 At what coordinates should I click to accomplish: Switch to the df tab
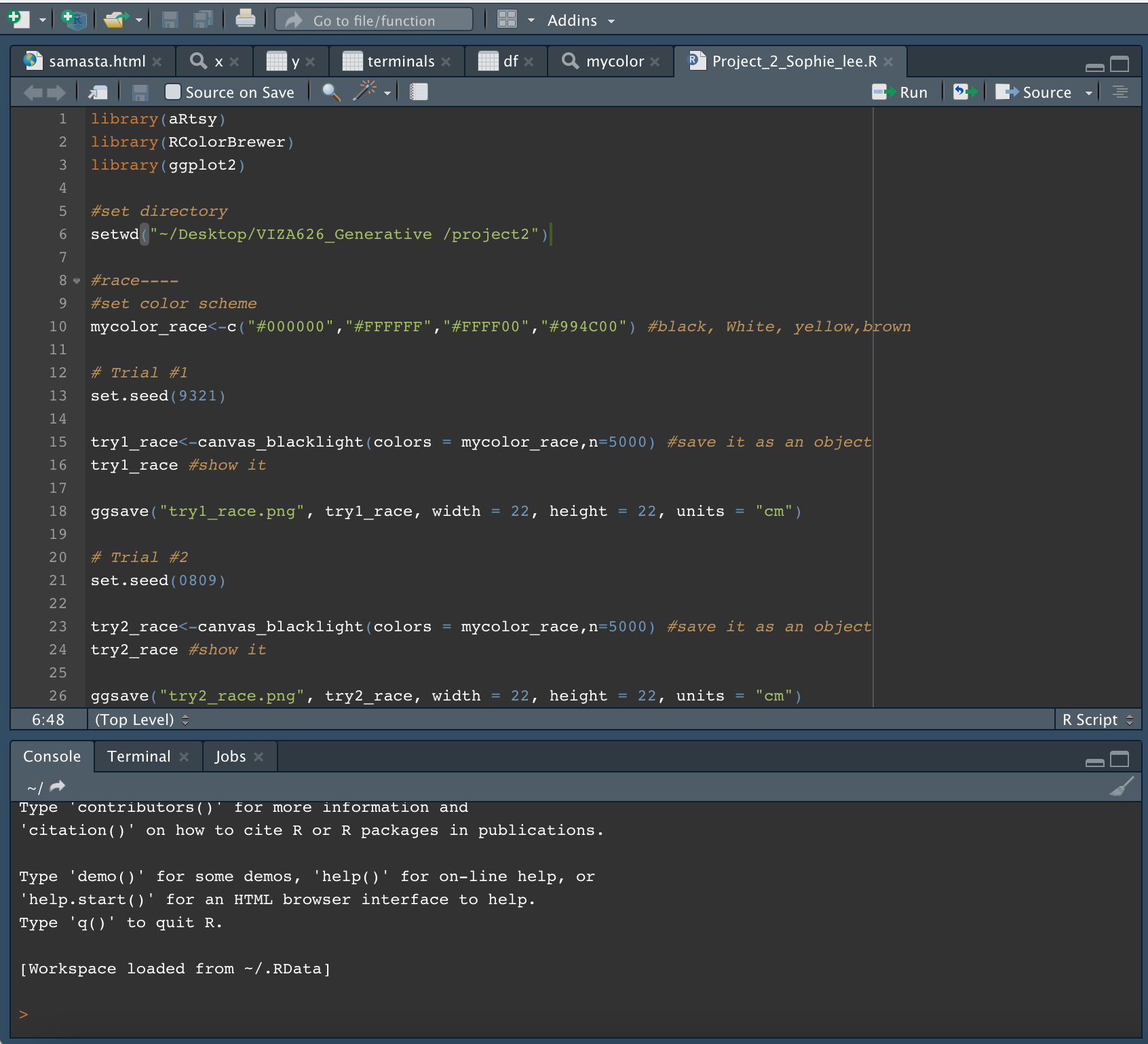coord(511,62)
